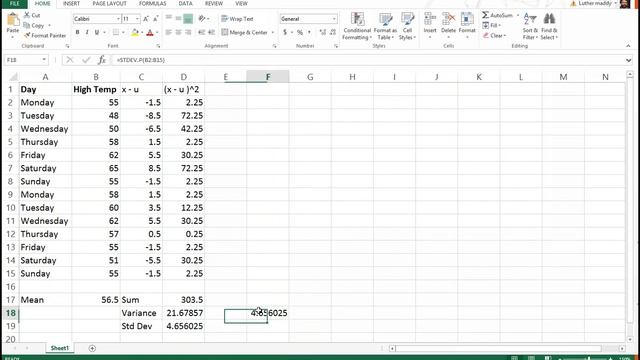Switch to the REVIEW tab
Image resolution: width=640 pixels, height=360 pixels.
(214, 4)
